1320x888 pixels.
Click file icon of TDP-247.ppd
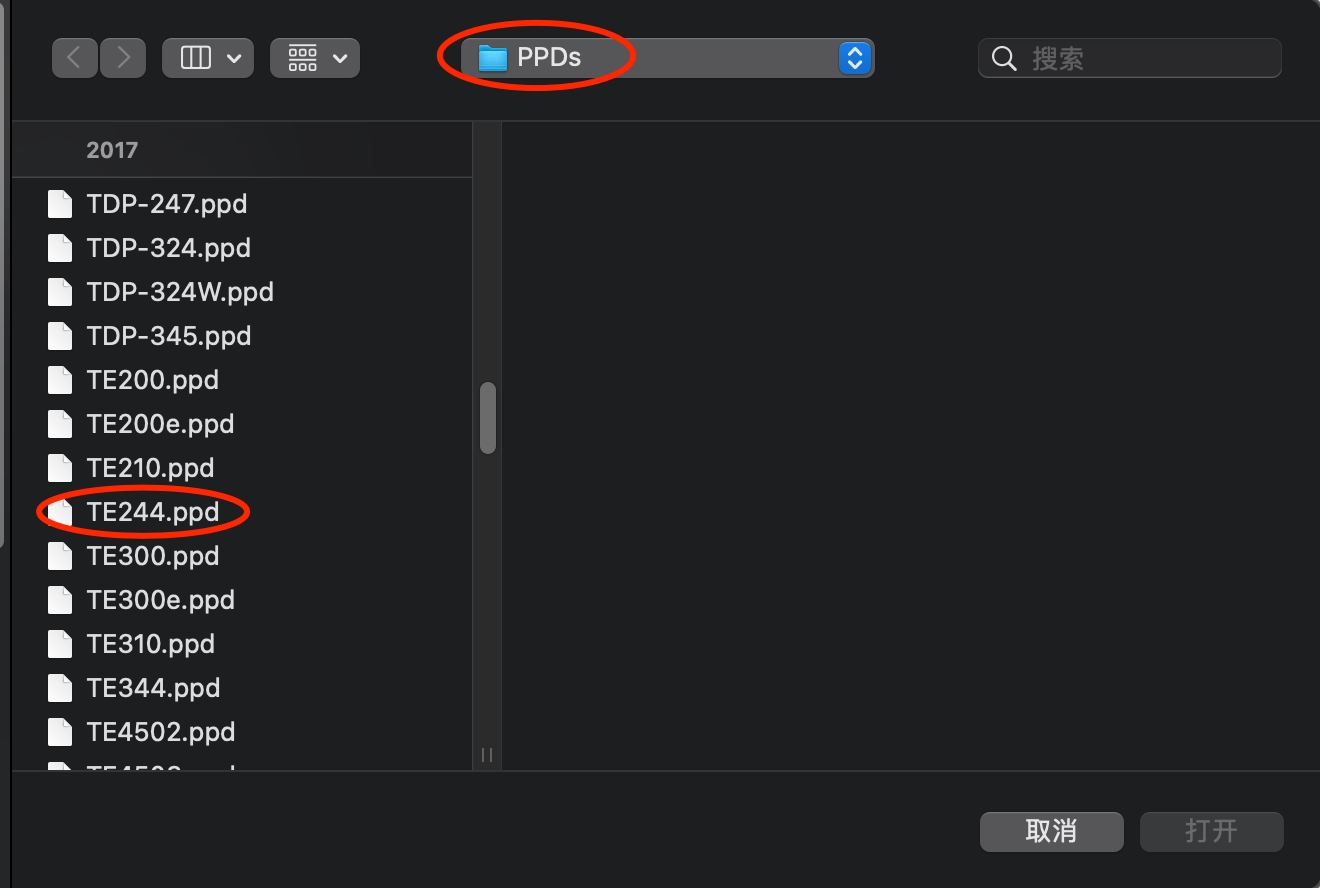(x=61, y=204)
